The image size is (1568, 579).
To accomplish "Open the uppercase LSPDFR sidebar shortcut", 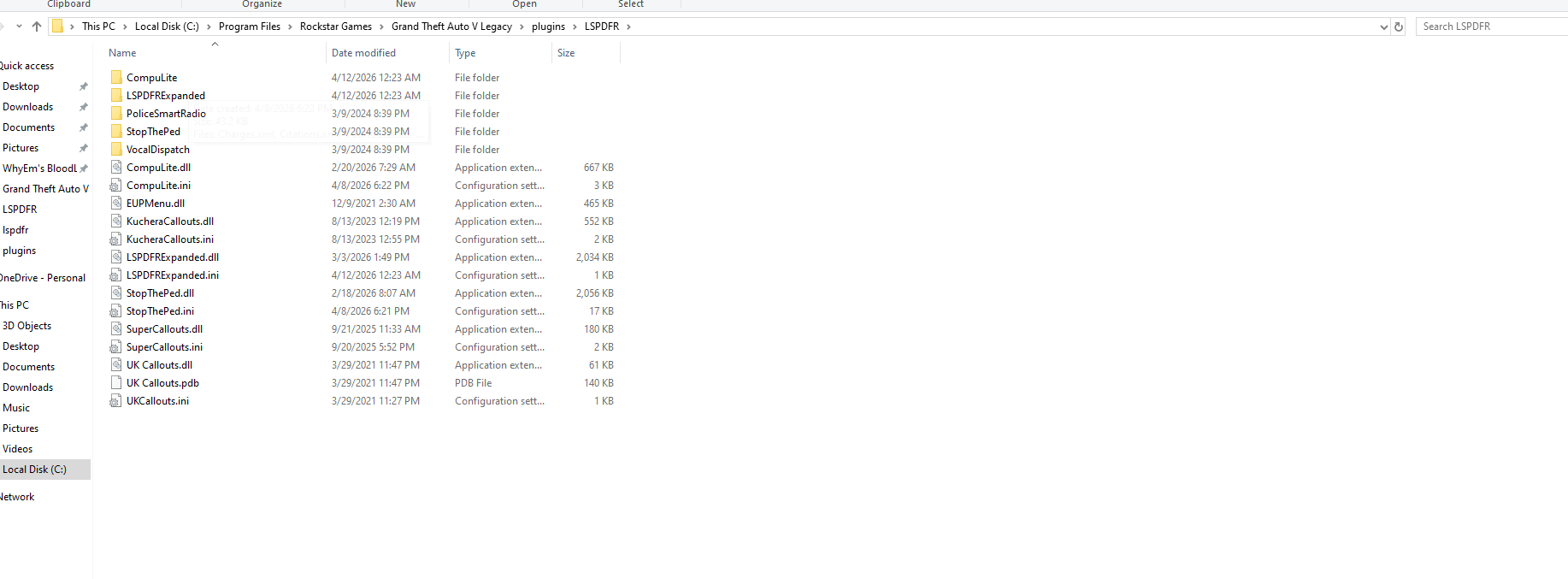I will pyautogui.click(x=20, y=210).
